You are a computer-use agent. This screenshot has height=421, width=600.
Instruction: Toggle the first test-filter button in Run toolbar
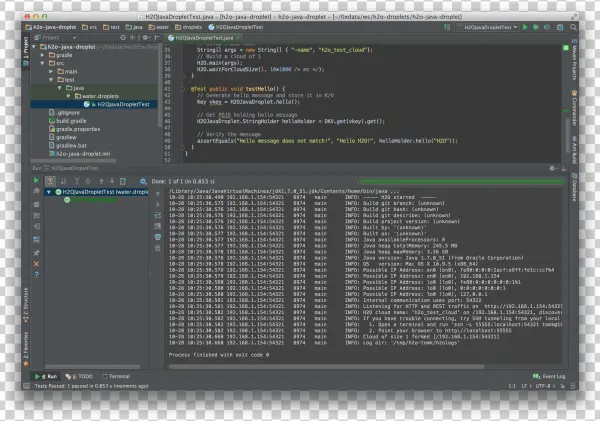52,180
